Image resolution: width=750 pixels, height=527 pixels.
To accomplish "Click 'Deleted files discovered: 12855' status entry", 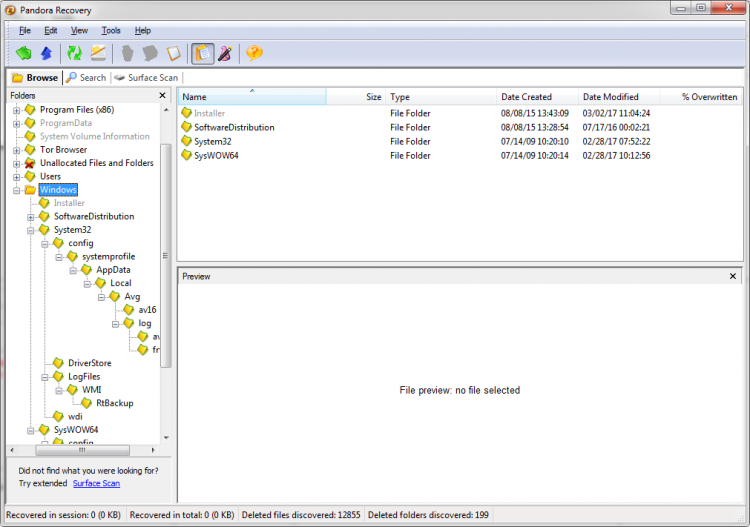I will (301, 515).
